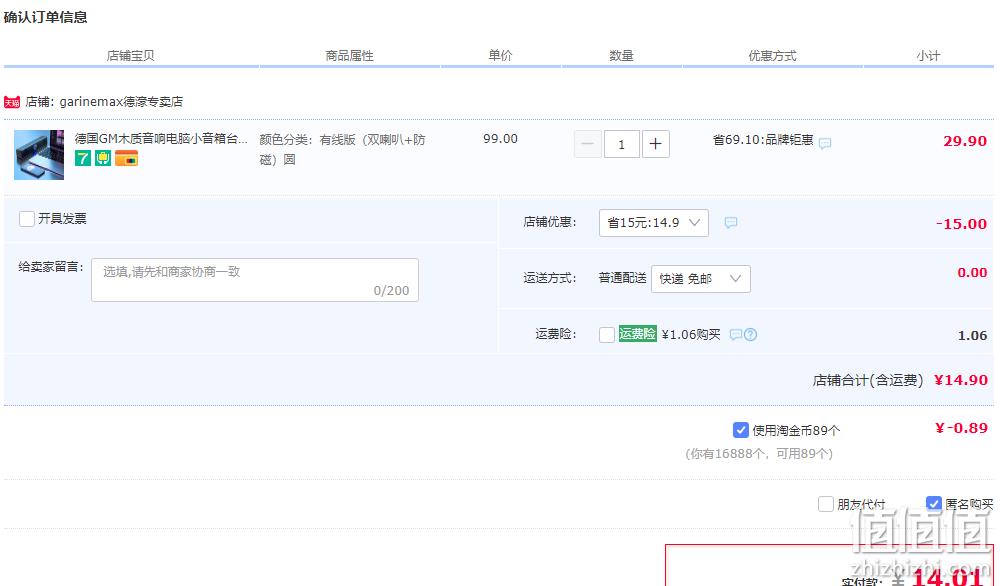Open the garinemax德滚专卖店 shop link
The height and width of the screenshot is (586, 1000).
point(121,101)
